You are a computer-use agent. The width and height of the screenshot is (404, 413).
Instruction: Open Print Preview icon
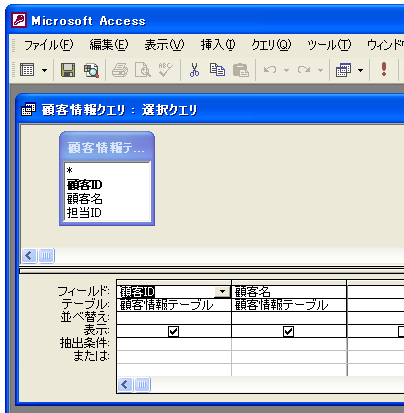tap(143, 70)
